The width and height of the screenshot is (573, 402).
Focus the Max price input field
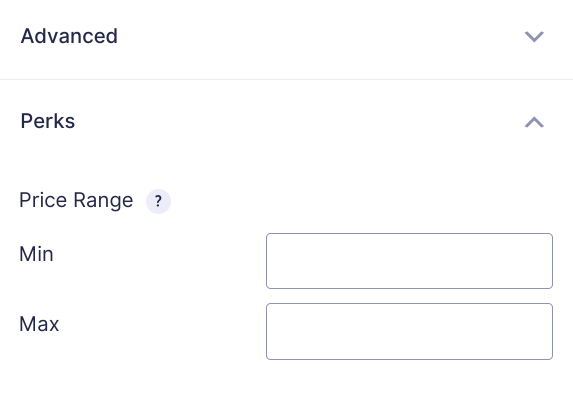point(409,331)
